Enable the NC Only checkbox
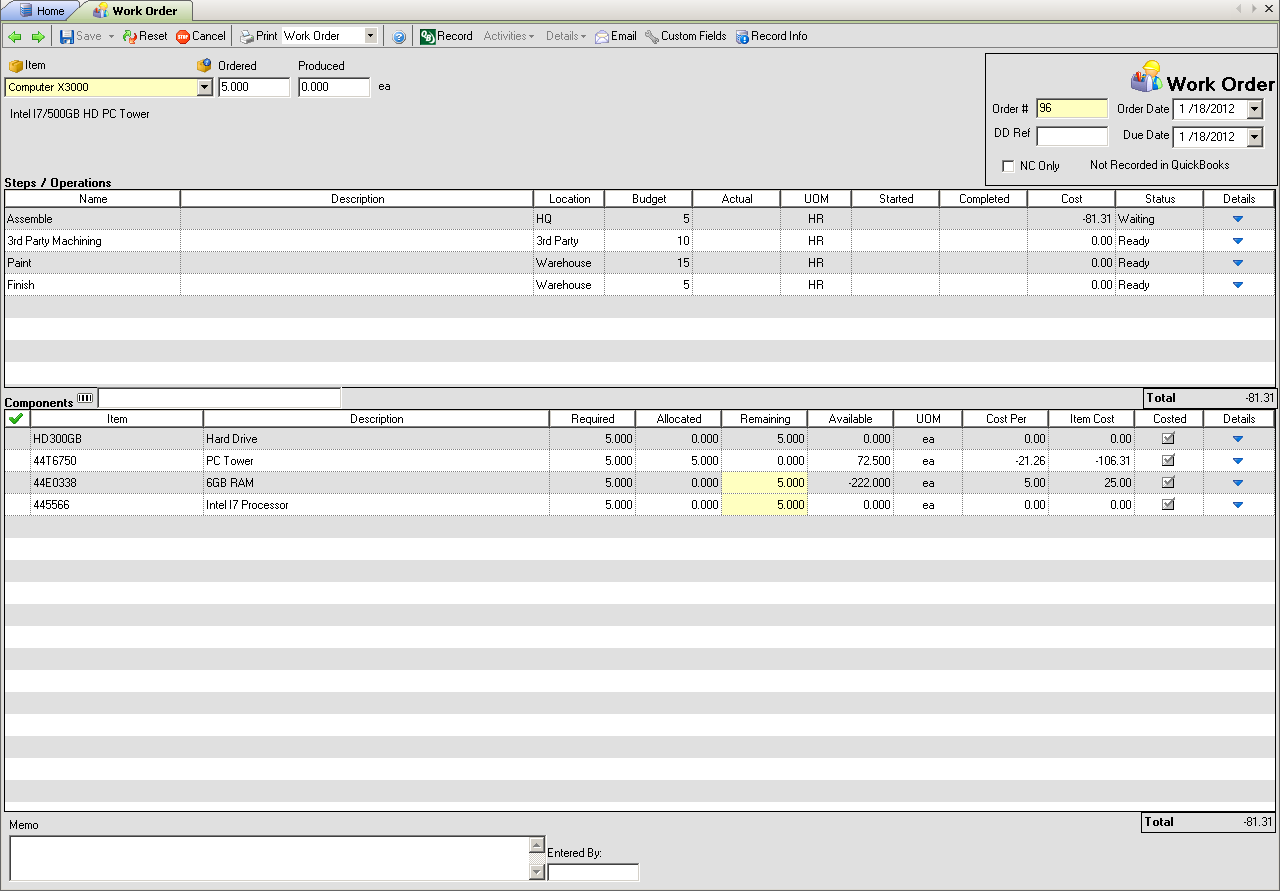Viewport: 1280px width, 891px height. coord(1008,166)
